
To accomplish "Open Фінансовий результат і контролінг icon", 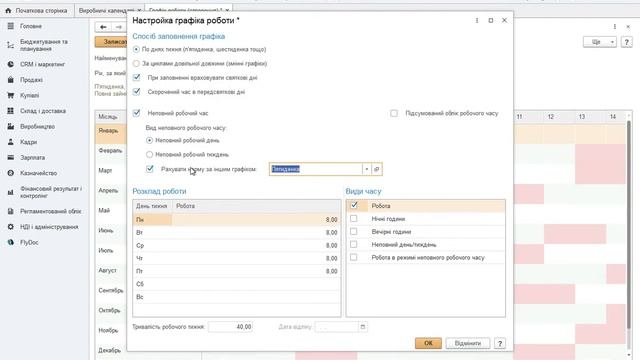I will pyautogui.click(x=11, y=192).
